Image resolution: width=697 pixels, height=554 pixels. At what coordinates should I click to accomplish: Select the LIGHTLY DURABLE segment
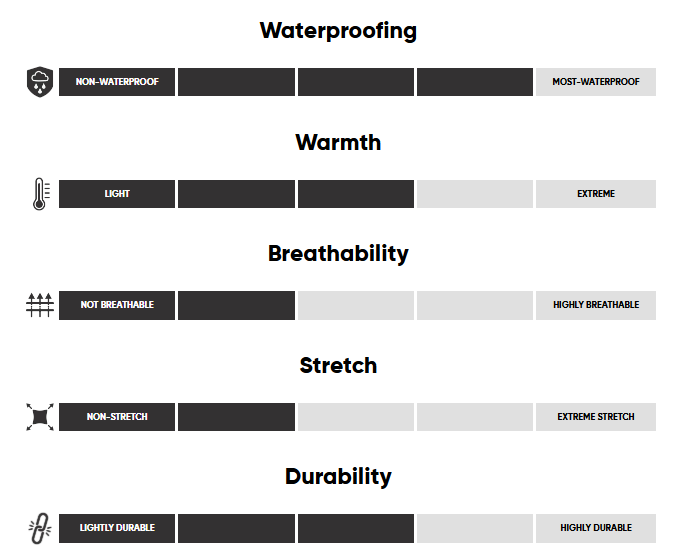pos(117,528)
